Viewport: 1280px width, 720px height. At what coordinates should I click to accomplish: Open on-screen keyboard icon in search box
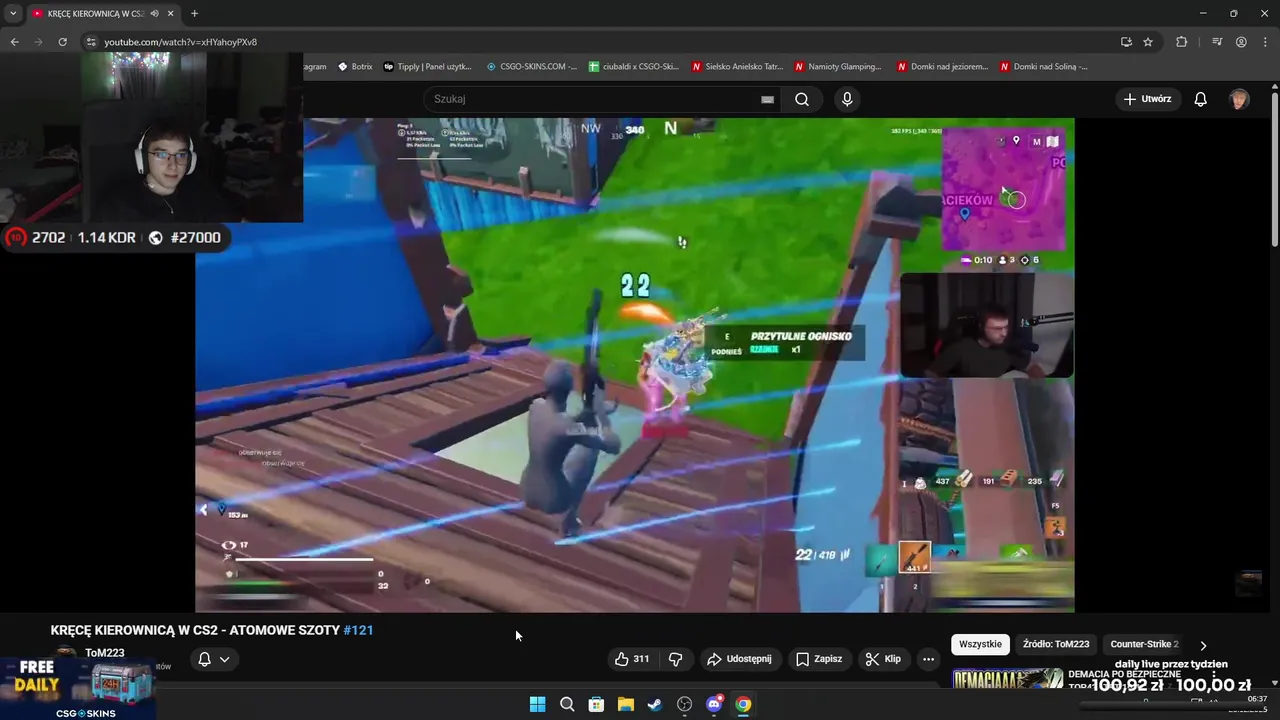click(767, 99)
